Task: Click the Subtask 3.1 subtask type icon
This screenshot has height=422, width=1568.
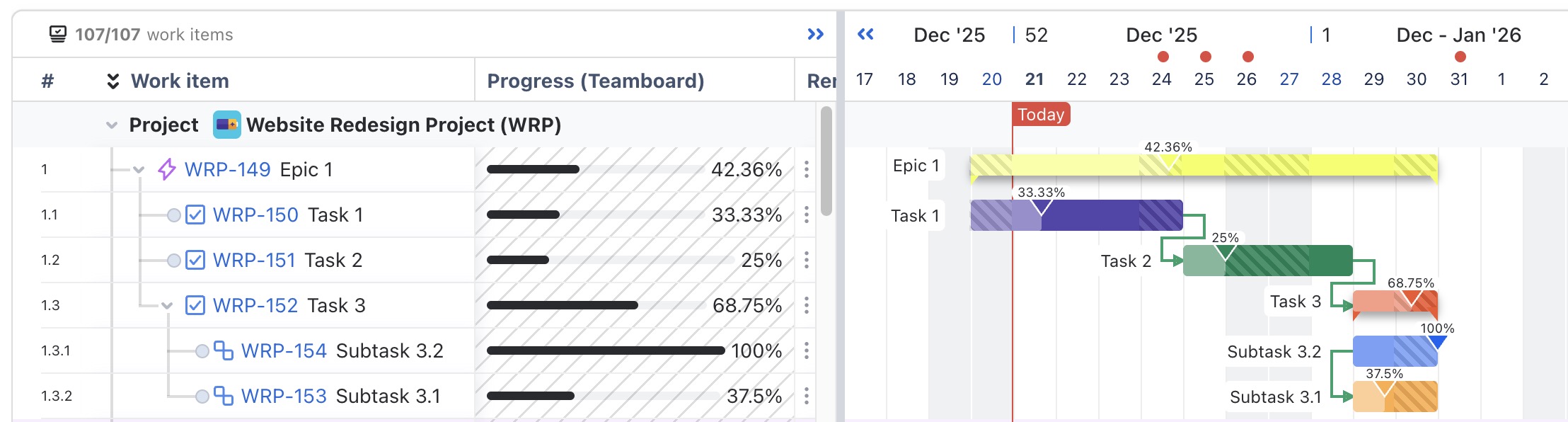Action: tap(224, 396)
